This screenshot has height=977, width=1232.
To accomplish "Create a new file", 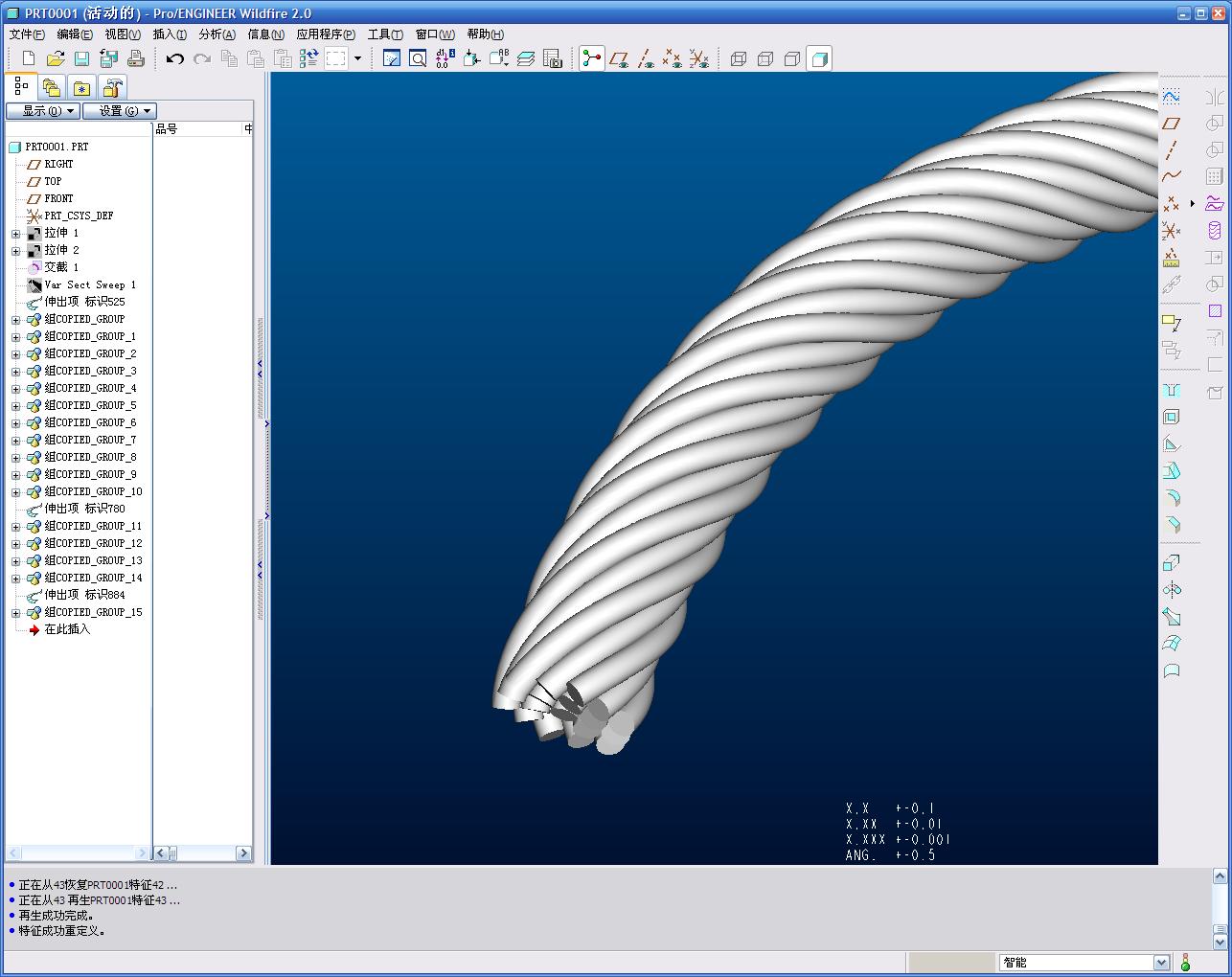I will (x=29, y=58).
